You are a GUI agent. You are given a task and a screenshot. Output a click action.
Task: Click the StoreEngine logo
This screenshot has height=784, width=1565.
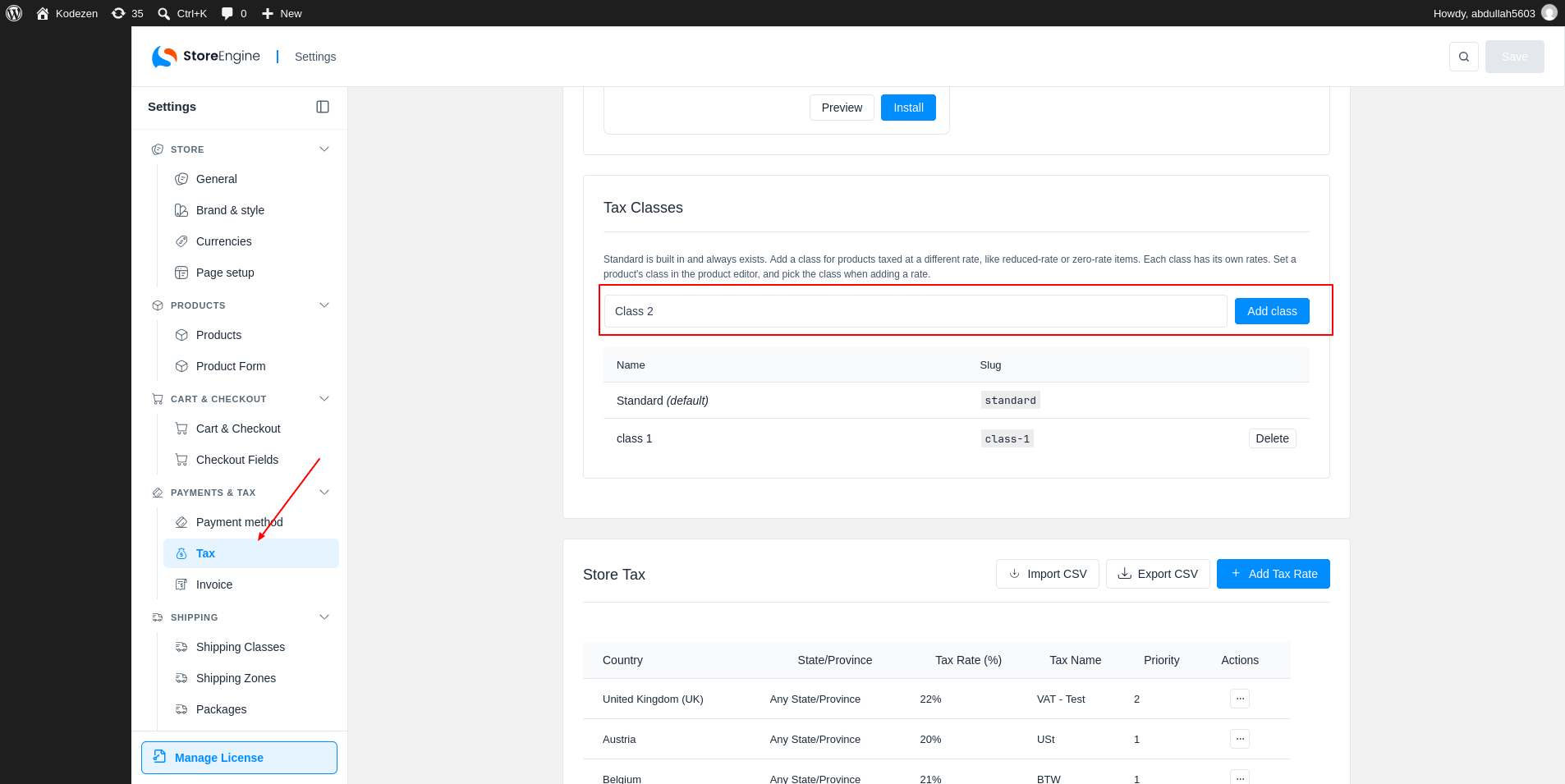[206, 57]
